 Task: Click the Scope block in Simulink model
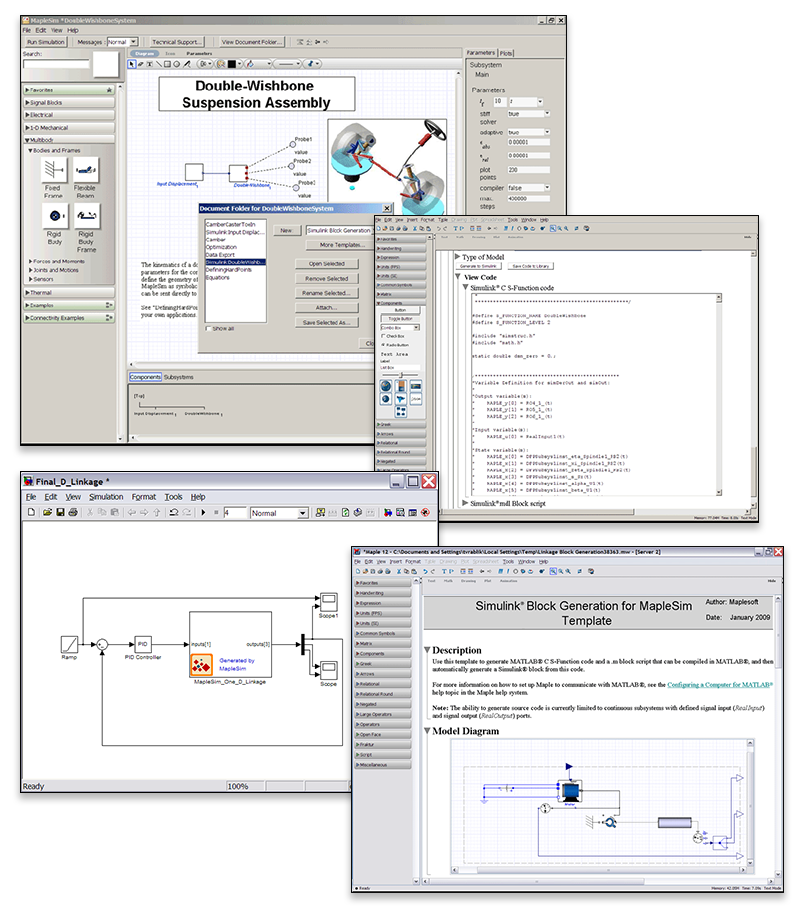[x=329, y=669]
